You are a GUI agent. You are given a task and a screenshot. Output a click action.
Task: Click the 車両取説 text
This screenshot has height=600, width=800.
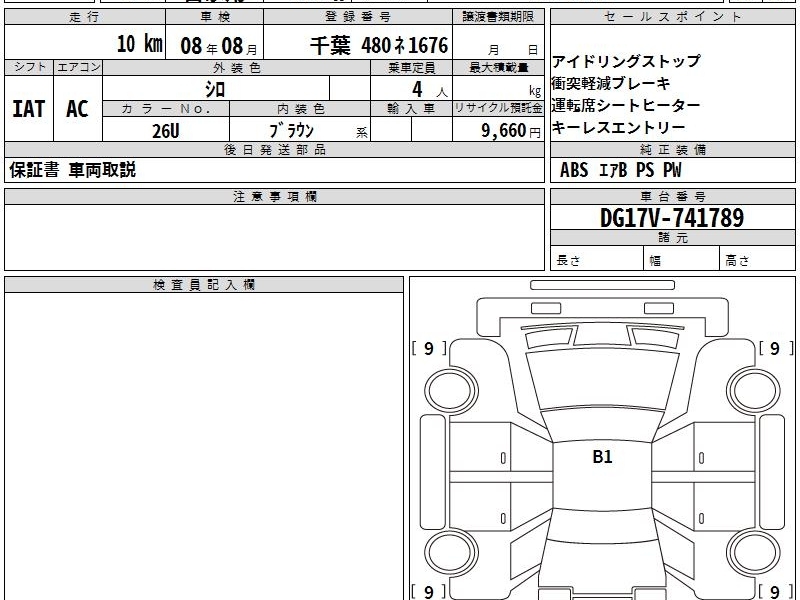pos(102,170)
